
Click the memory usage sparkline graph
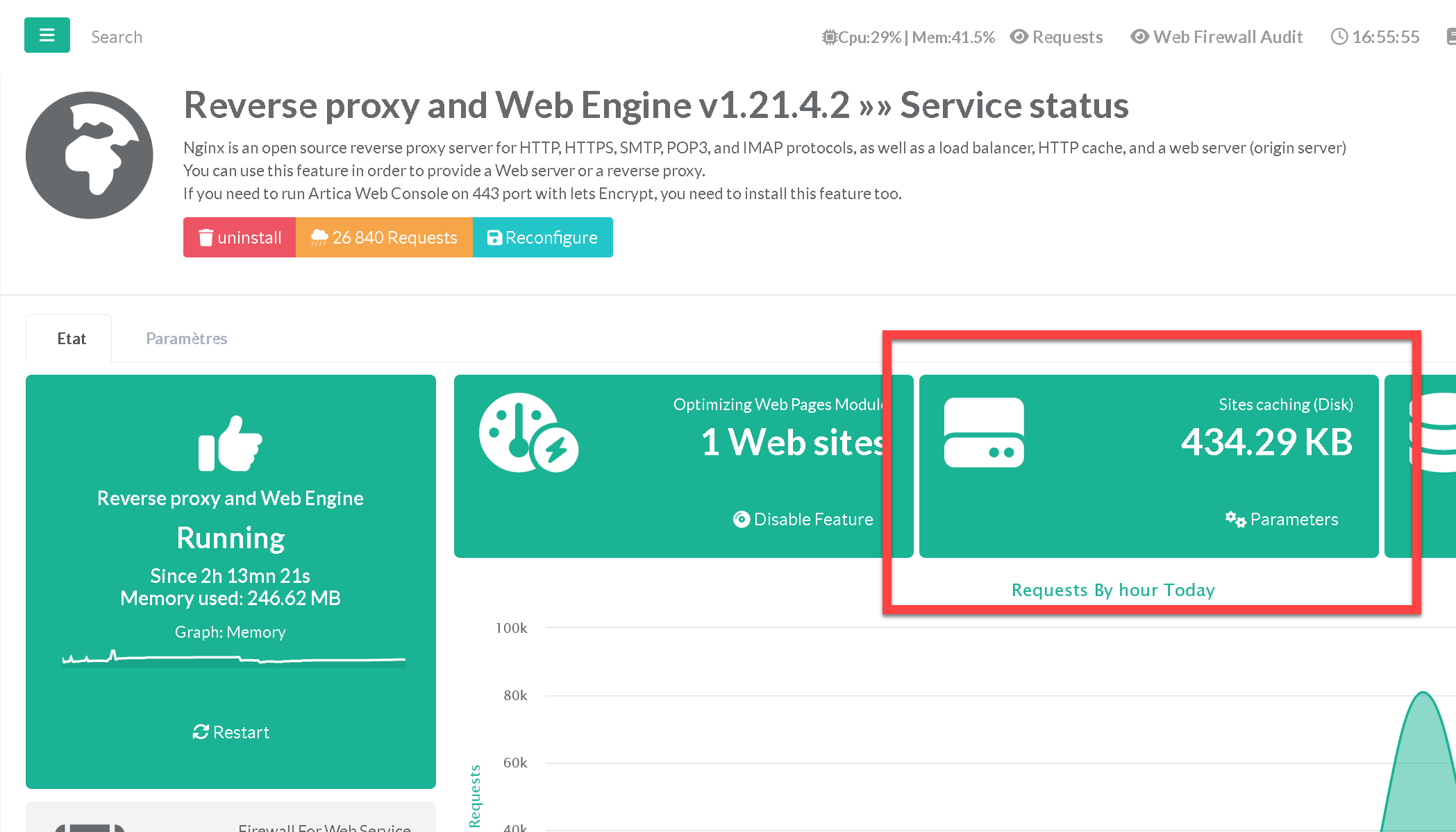(233, 658)
